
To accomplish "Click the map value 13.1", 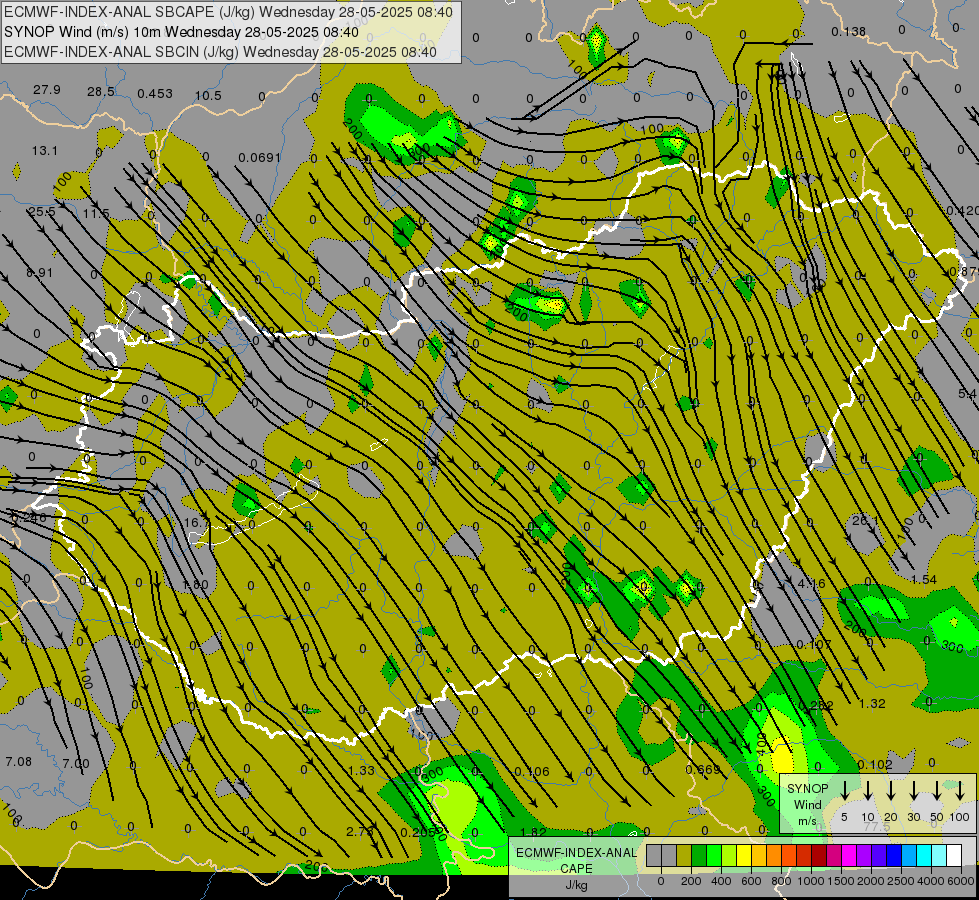I will pyautogui.click(x=44, y=151).
